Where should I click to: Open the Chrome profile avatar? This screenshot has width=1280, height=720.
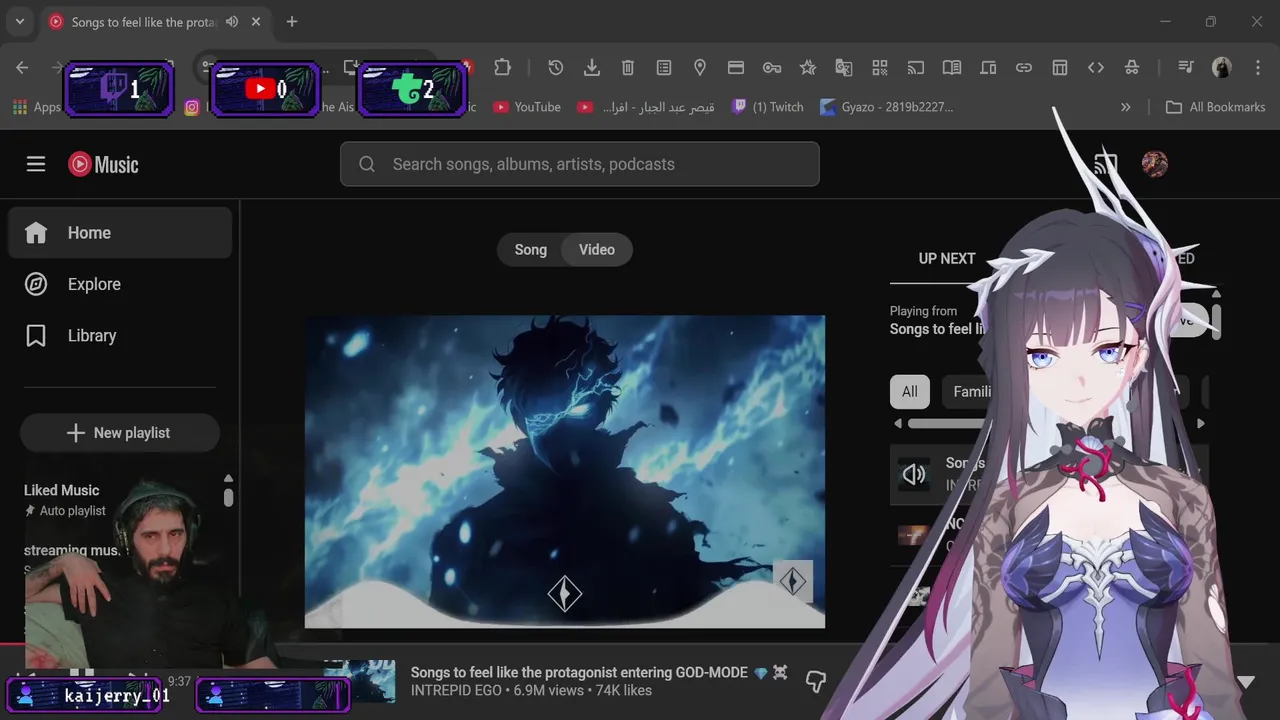click(1222, 67)
